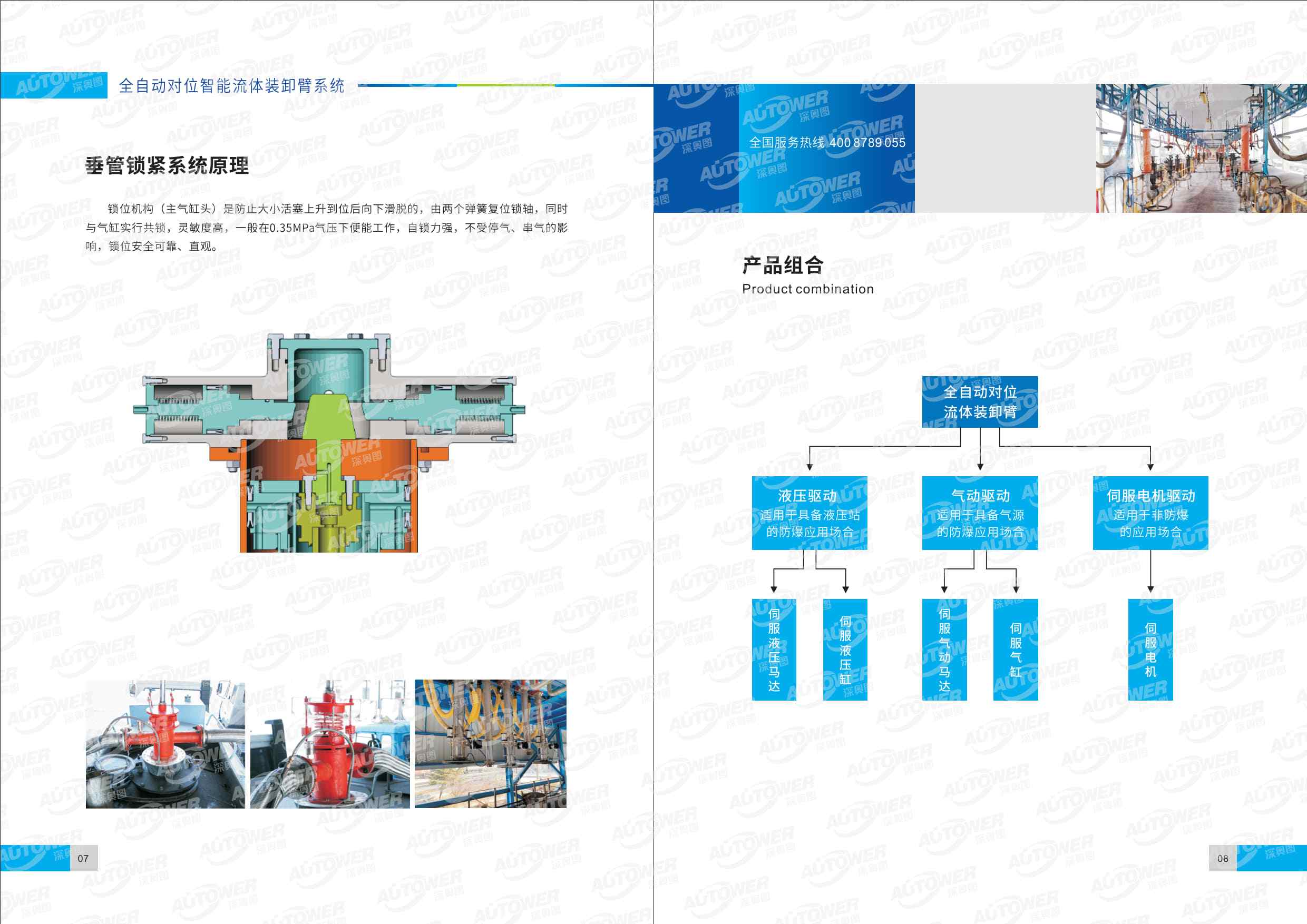The image size is (1307, 924).
Task: Click the loading bay photo in header
Action: 1201,148
